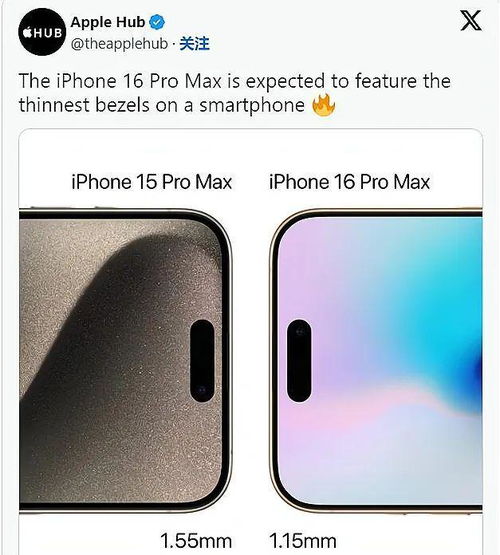Click the Apple Hub display name

[x=108, y=22]
